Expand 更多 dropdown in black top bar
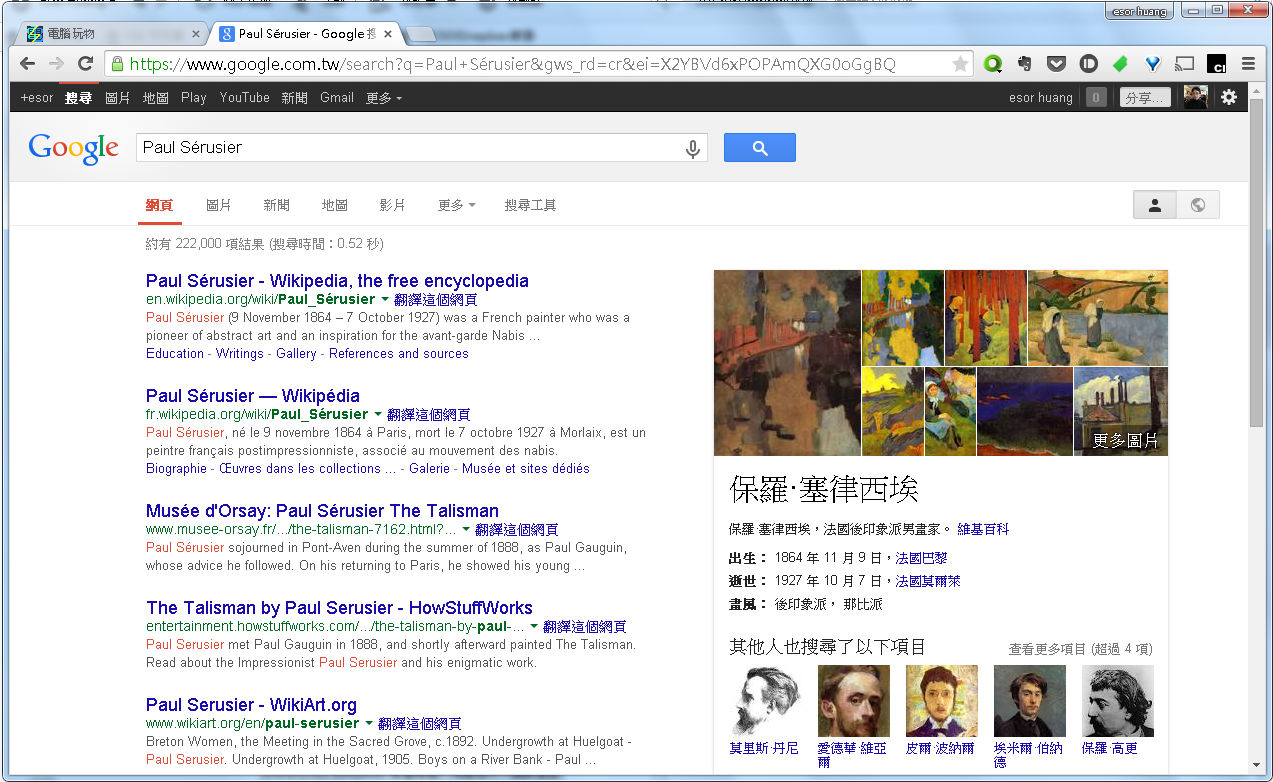The height and width of the screenshot is (782, 1273). [384, 98]
